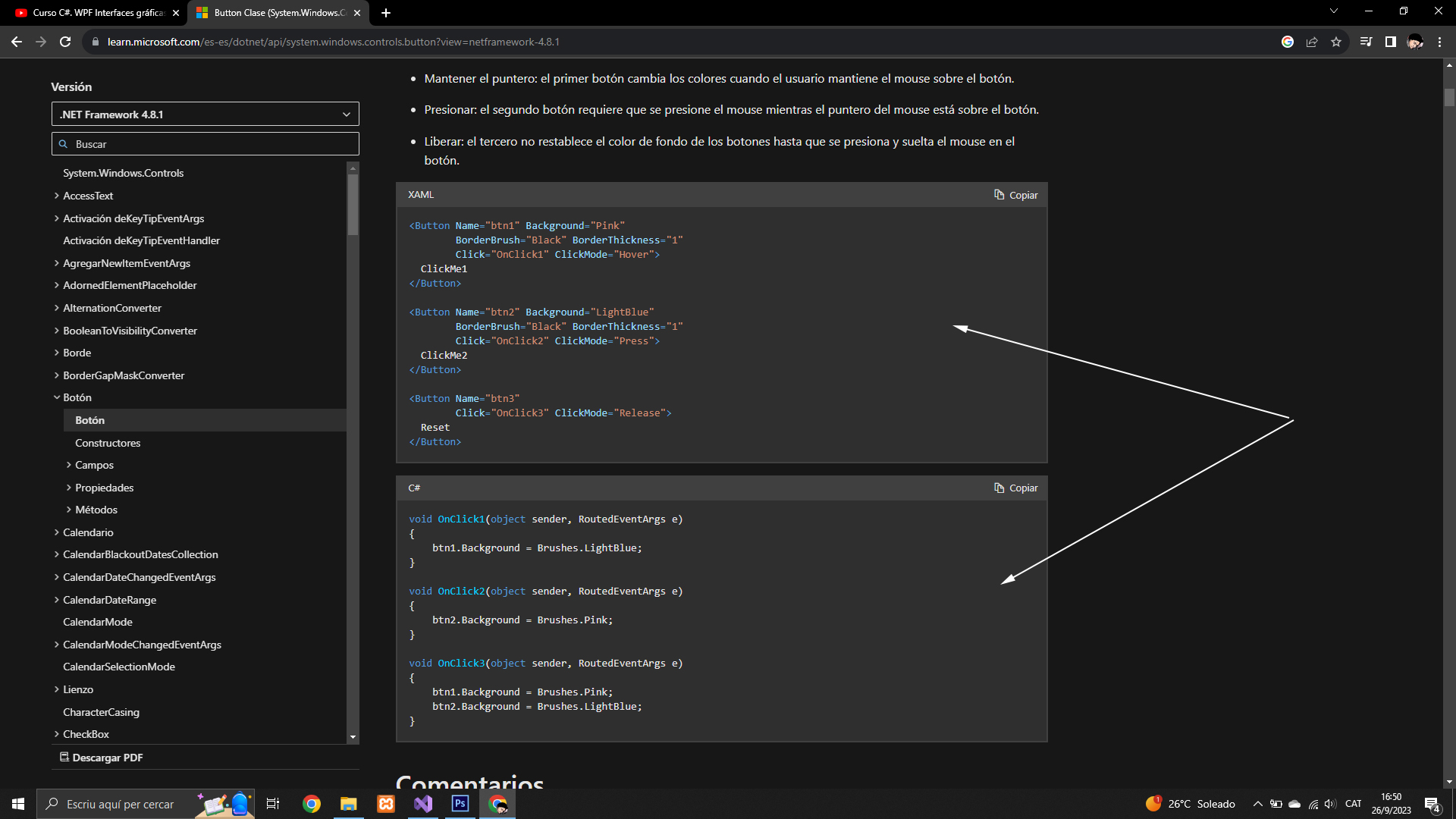Screen dimensions: 1456x819
Task: Open the browser side panel icon
Action: coord(1390,42)
